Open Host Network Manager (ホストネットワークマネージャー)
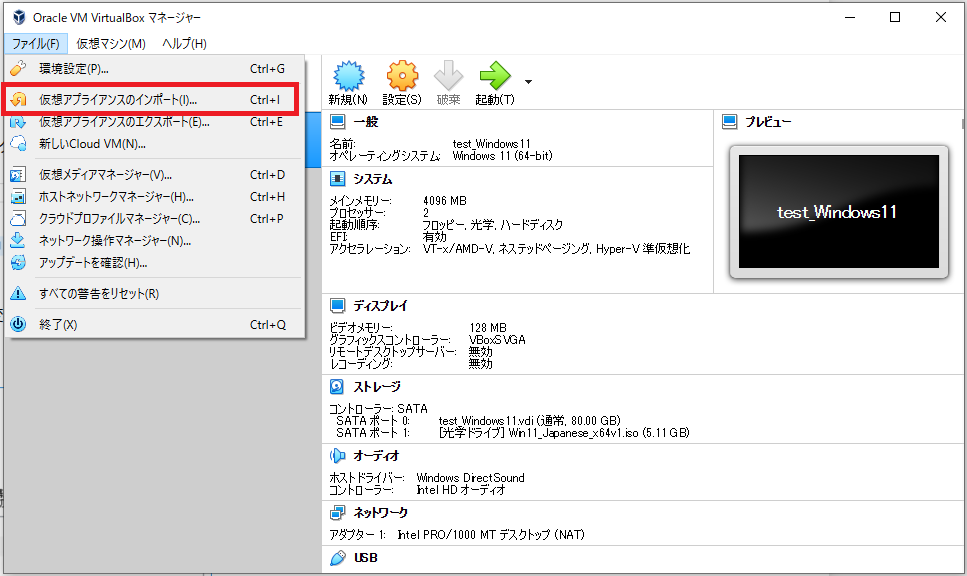 click(x=154, y=197)
